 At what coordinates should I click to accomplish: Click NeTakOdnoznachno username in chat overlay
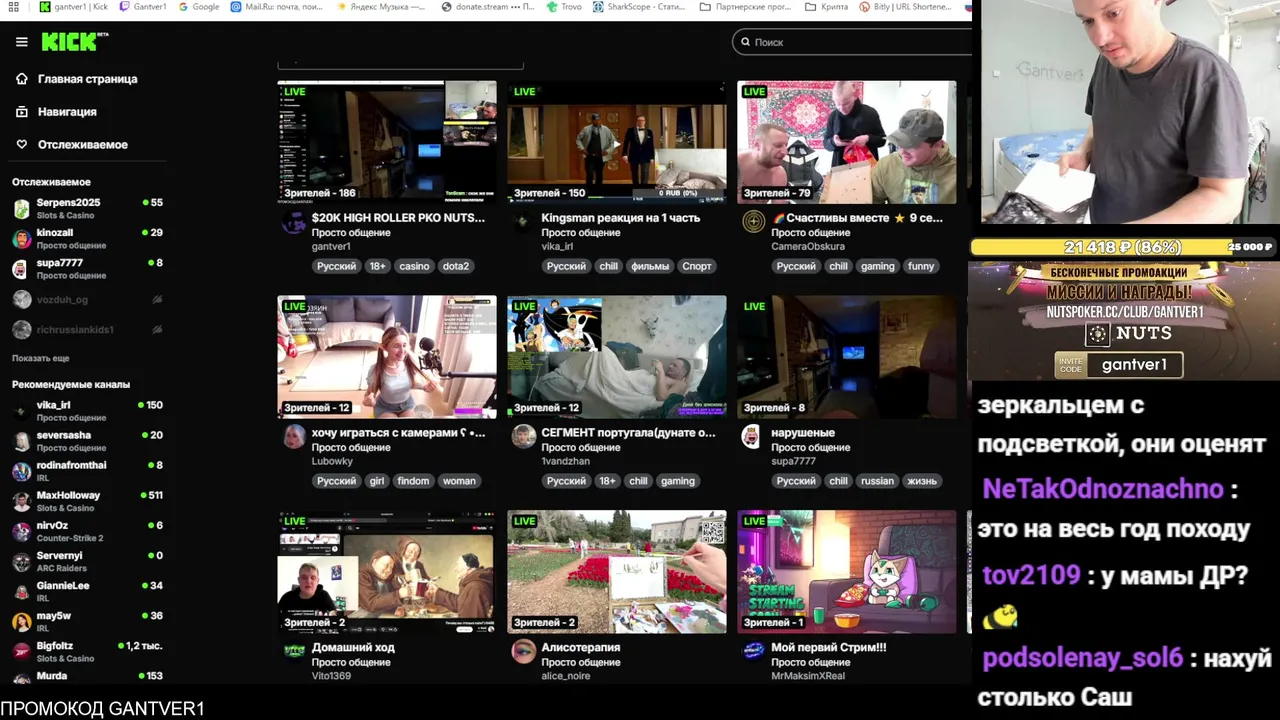coord(1103,489)
